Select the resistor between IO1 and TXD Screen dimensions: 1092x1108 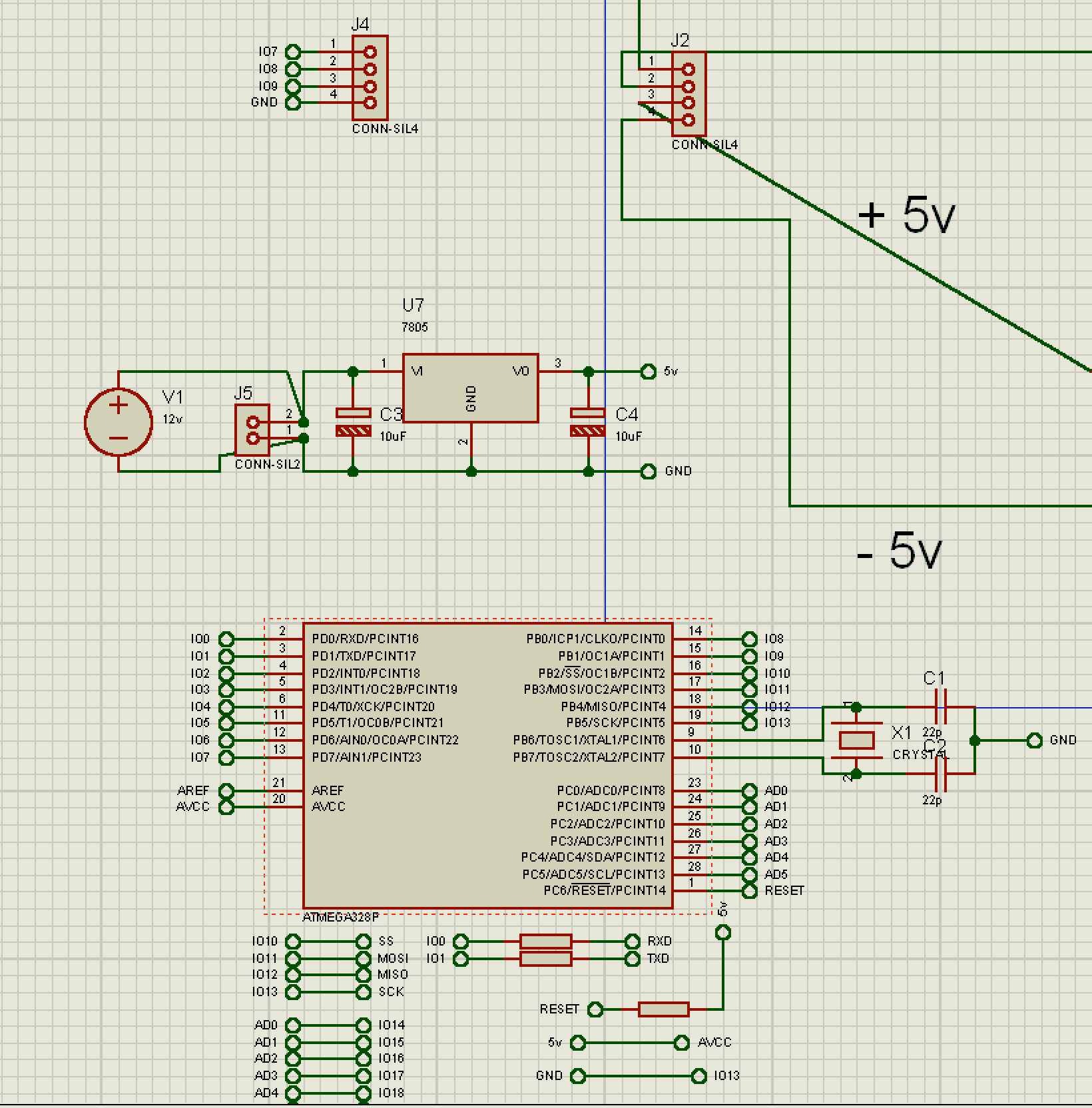545,959
